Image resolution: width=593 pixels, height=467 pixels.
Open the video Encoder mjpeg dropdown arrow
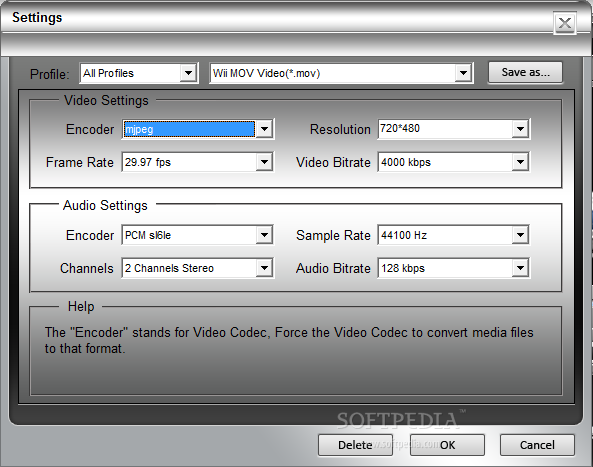[x=264, y=129]
